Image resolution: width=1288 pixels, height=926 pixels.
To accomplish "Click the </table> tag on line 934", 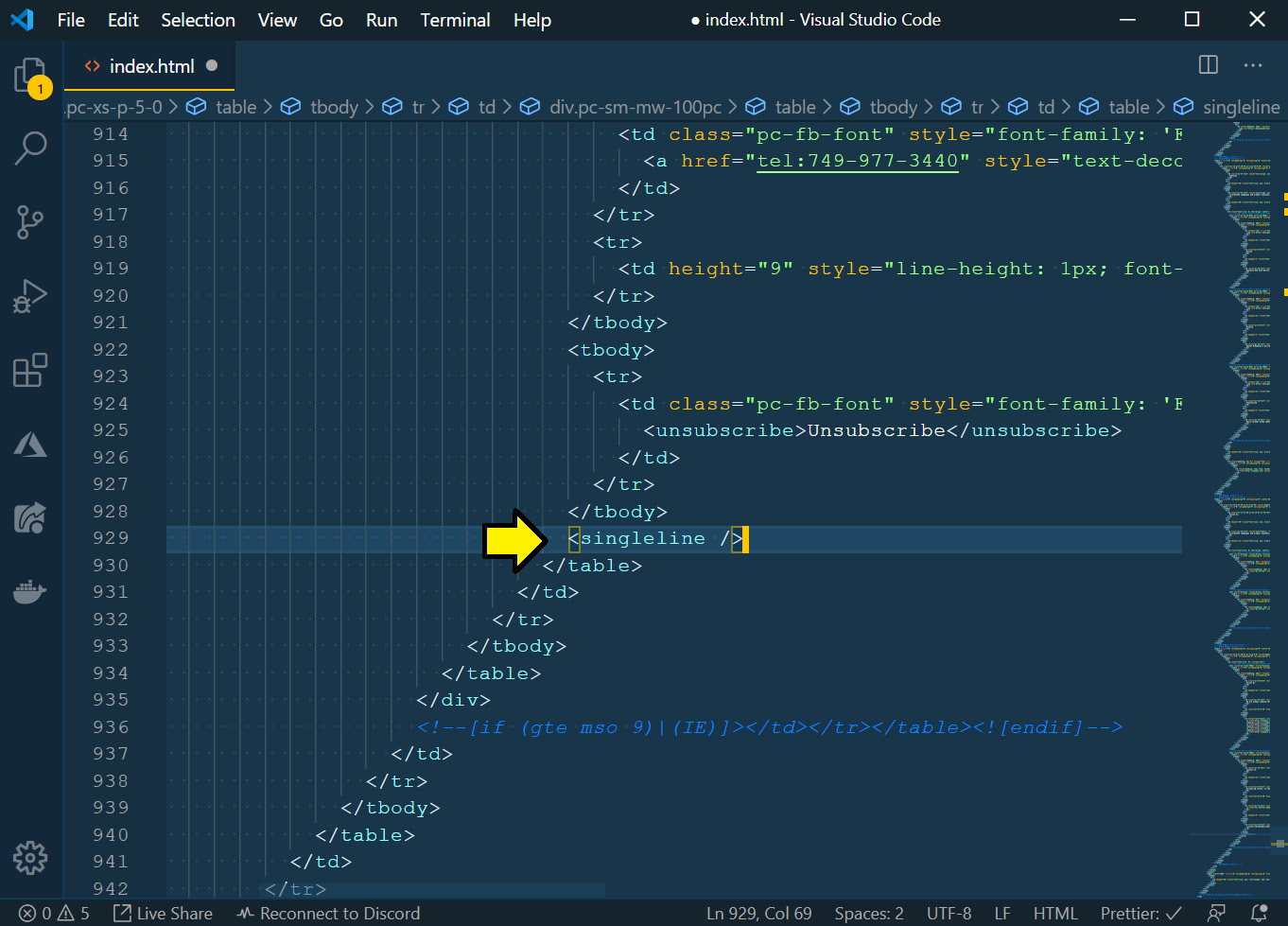I will 492,673.
